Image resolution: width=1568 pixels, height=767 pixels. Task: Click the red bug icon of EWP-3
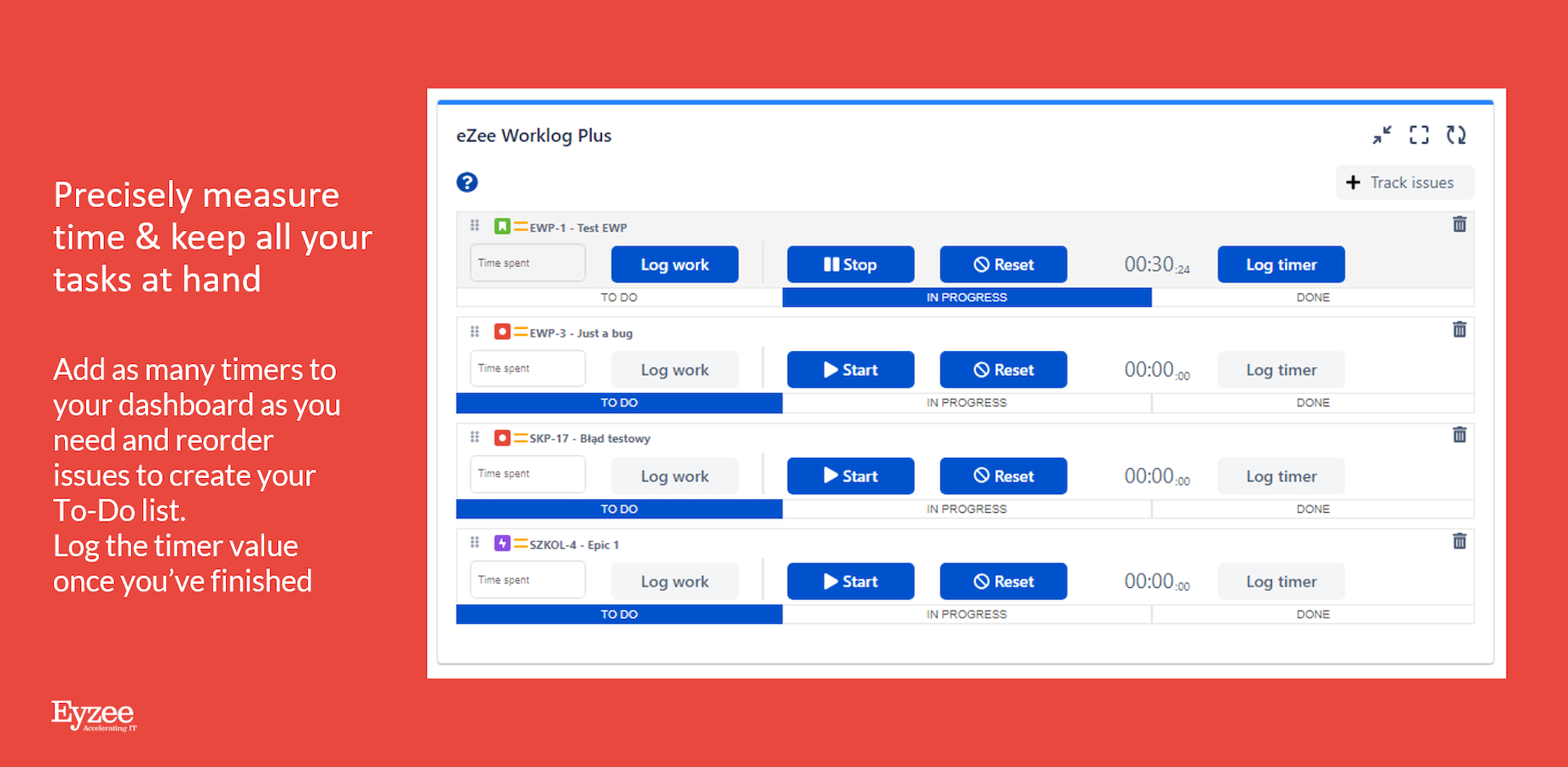click(x=502, y=332)
